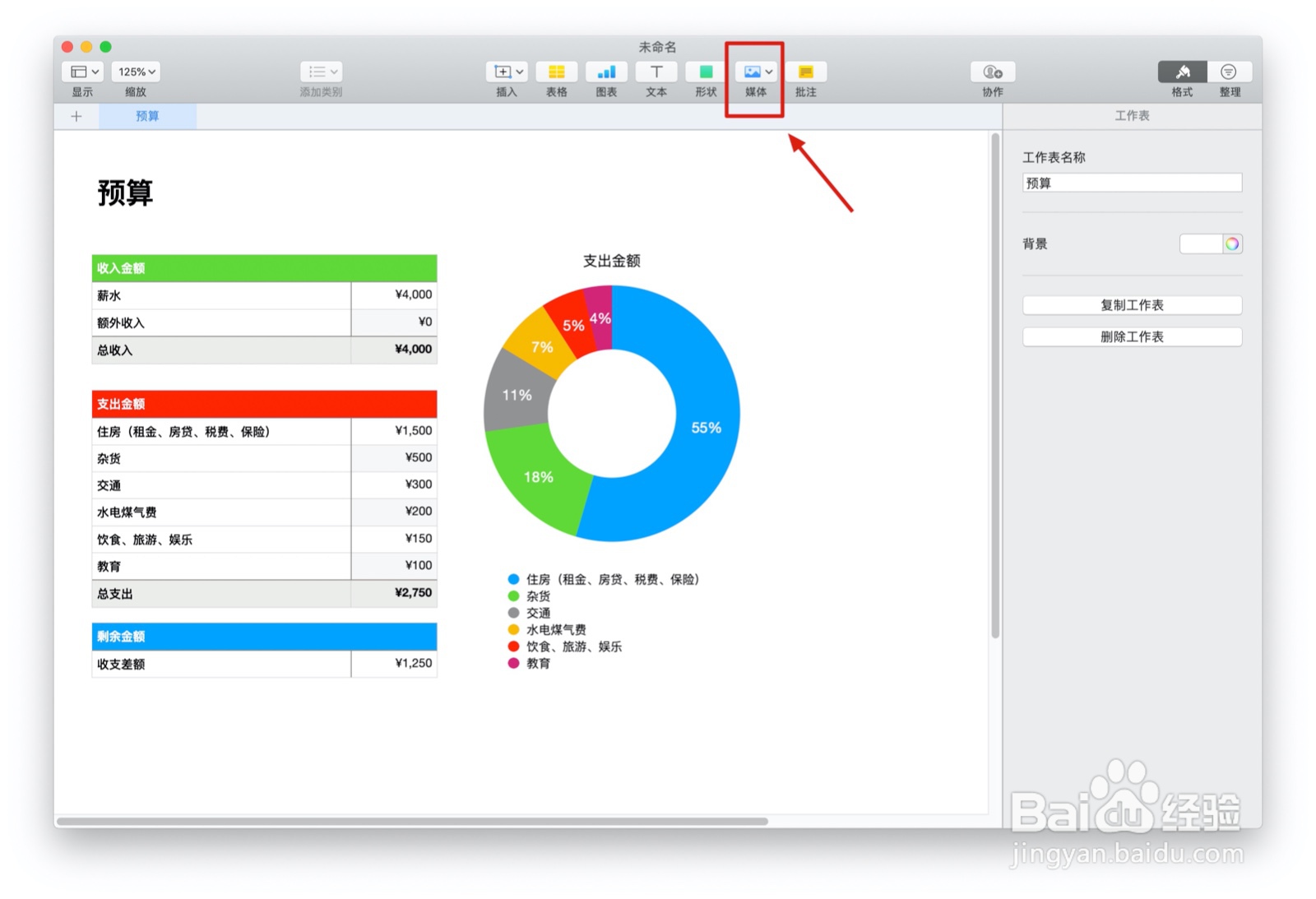Toggle the 整理 organize inspector
This screenshot has height=899, width=1316.
(1230, 72)
